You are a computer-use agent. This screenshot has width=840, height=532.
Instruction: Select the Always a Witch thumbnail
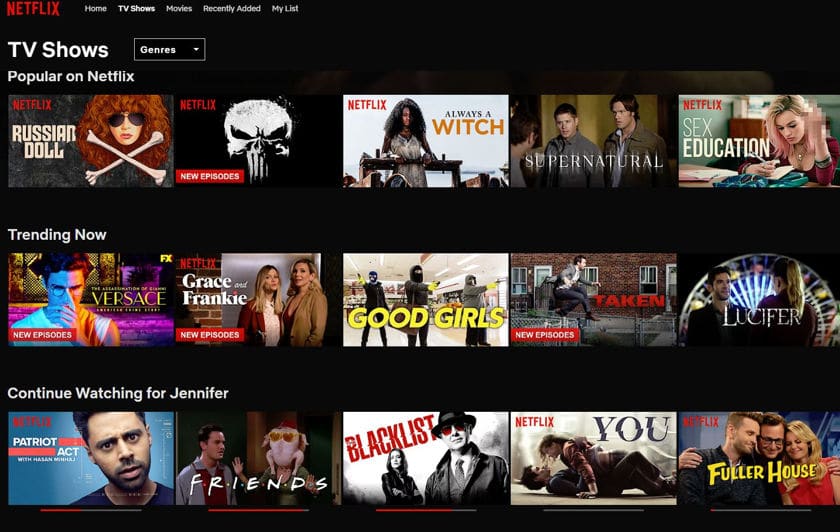[x=426, y=141]
